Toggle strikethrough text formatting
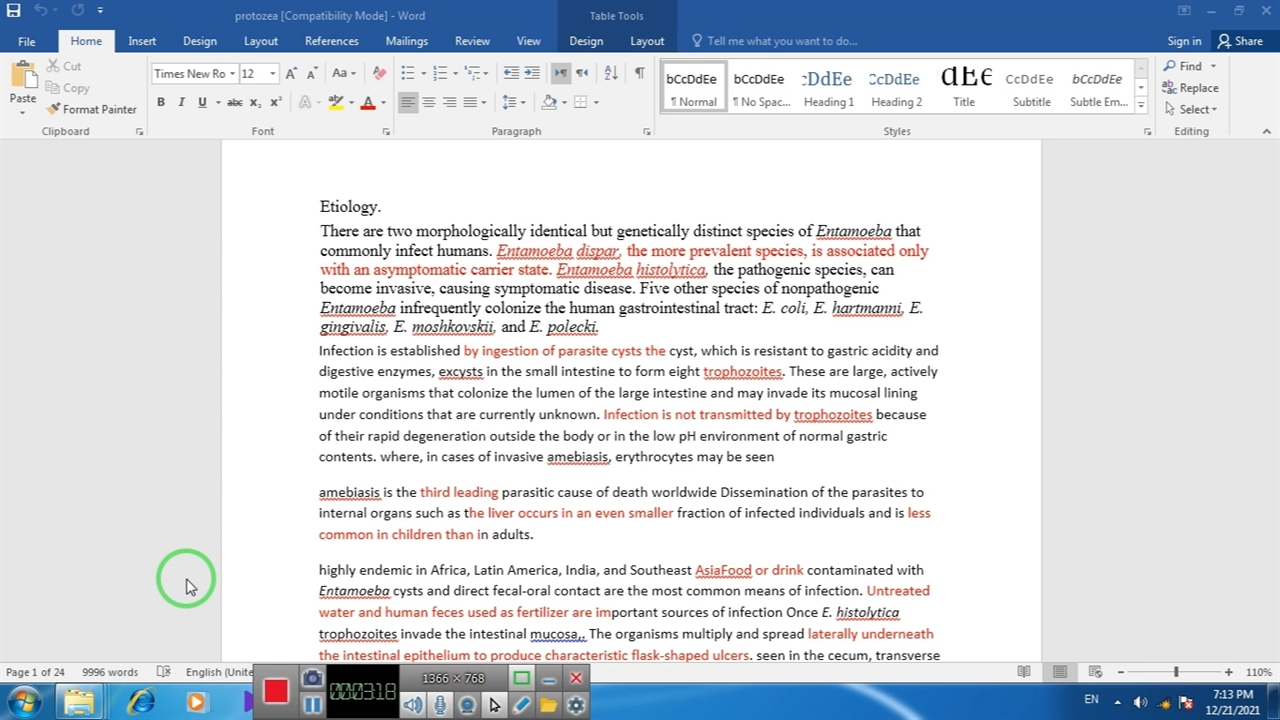1280x720 pixels. click(x=234, y=102)
